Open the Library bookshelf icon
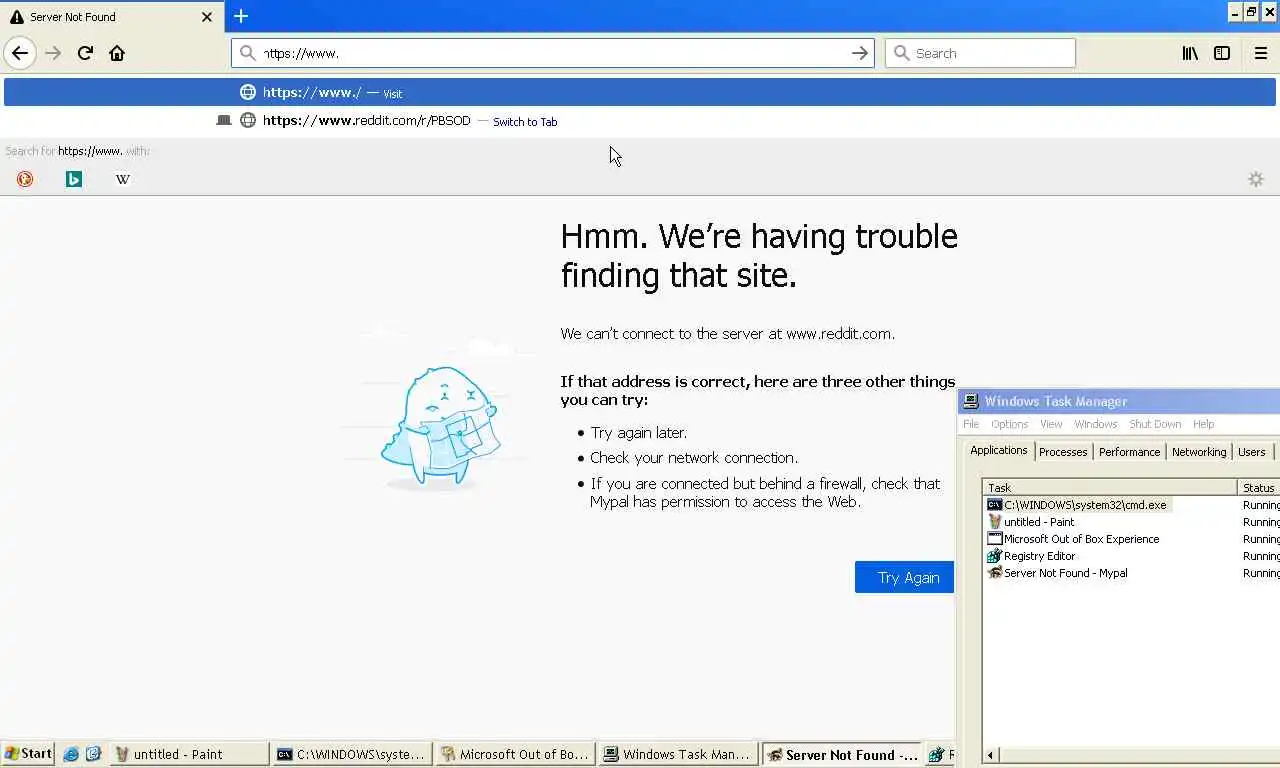This screenshot has height=768, width=1280. pos(1190,53)
